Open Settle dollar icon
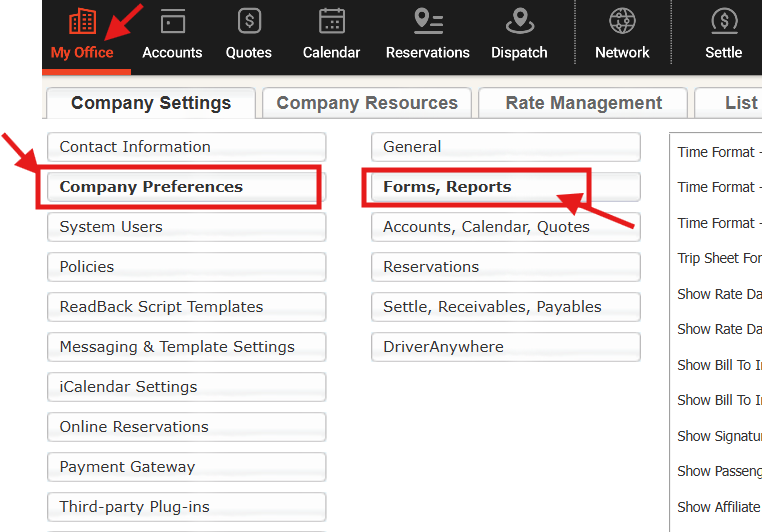 (724, 21)
